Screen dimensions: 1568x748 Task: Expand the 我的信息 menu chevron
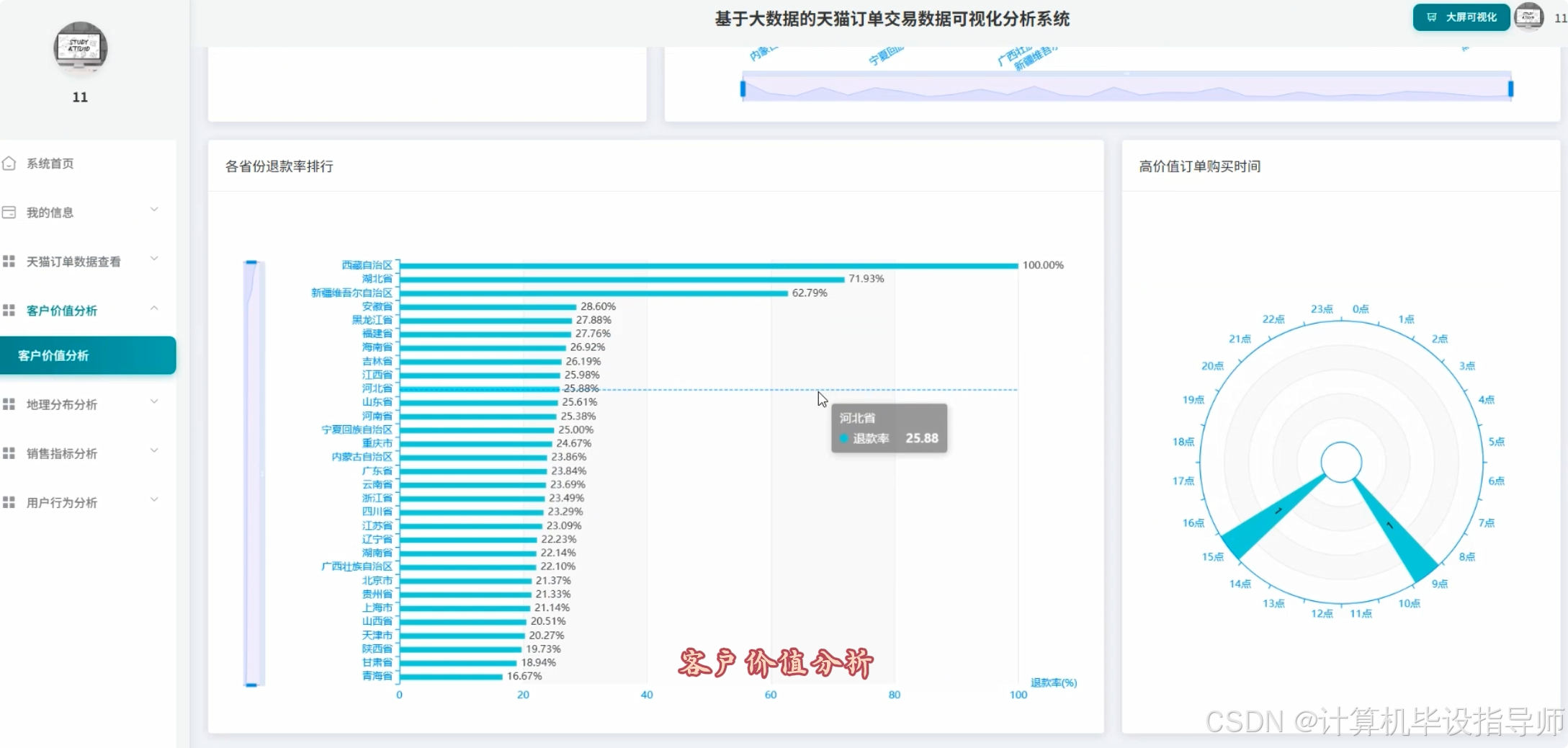pyautogui.click(x=154, y=210)
